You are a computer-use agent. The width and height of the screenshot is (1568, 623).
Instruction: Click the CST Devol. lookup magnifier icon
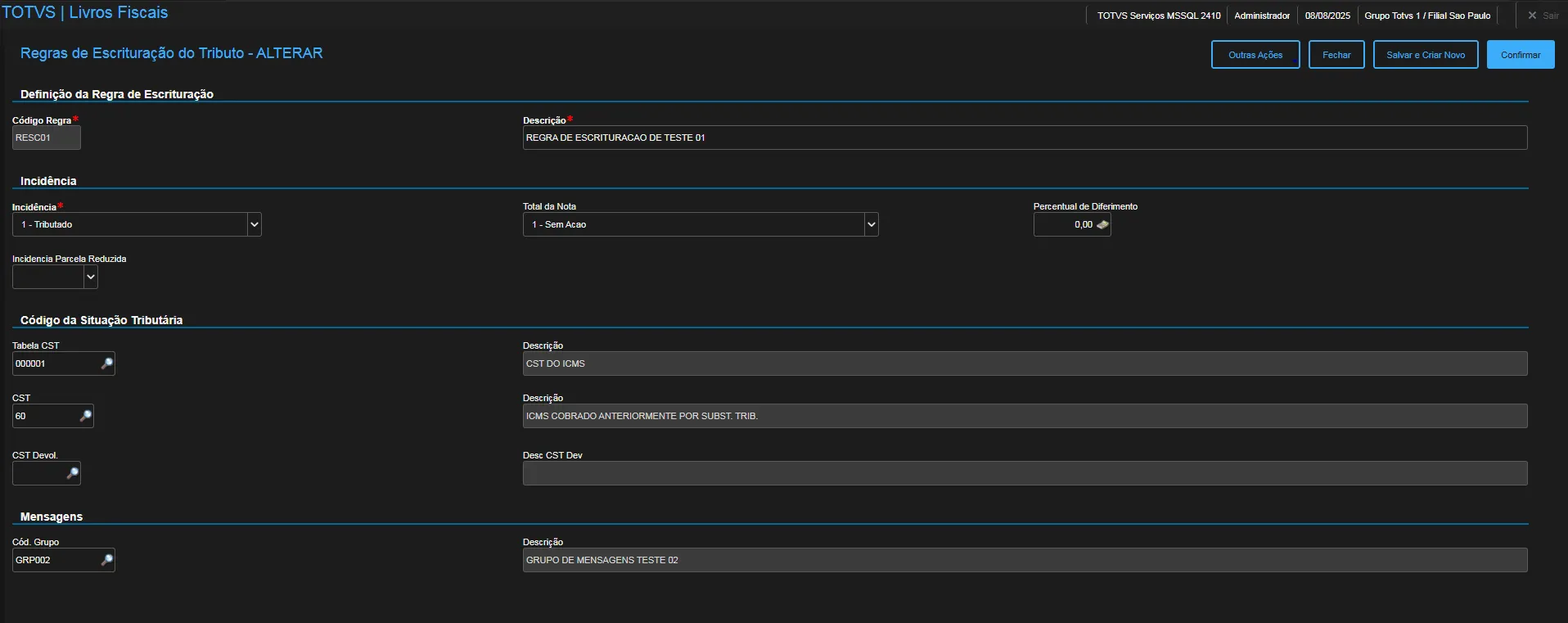72,473
